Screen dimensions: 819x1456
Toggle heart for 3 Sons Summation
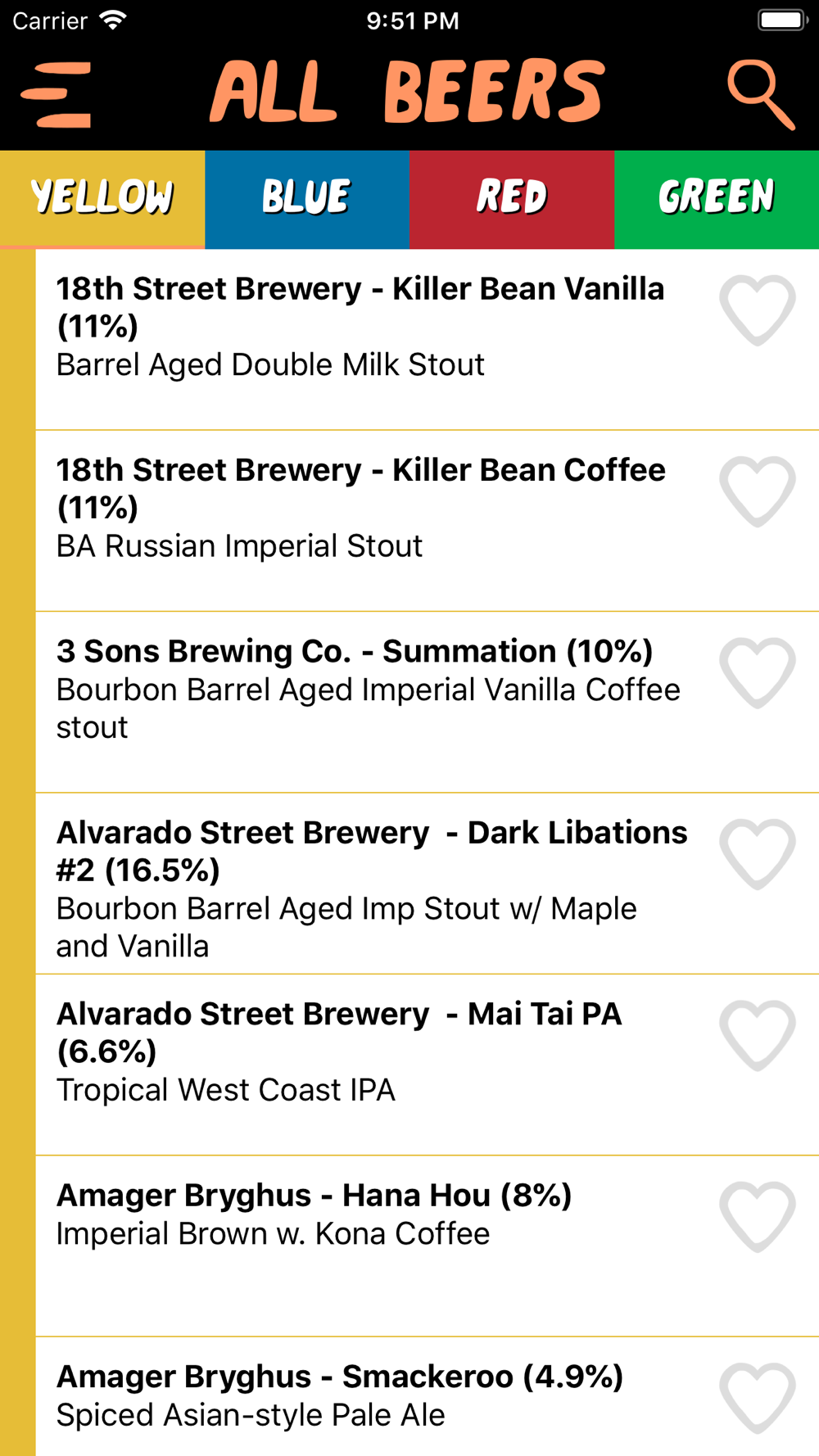click(758, 673)
